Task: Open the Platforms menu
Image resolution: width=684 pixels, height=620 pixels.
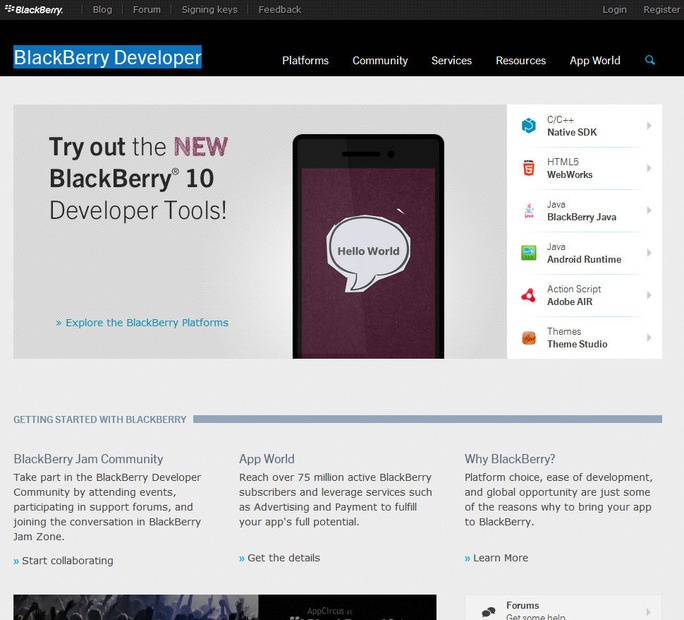Action: point(305,60)
